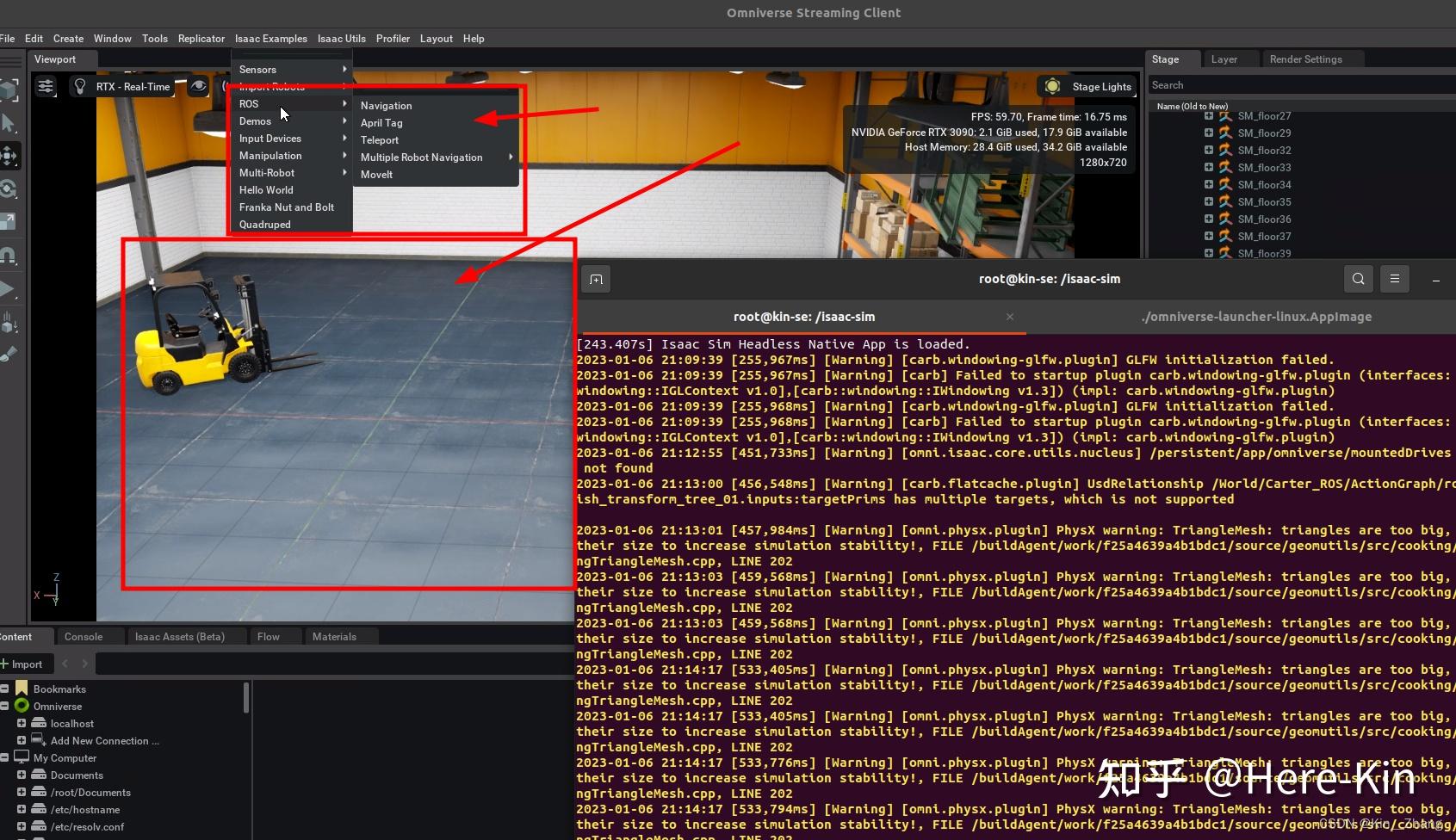The image size is (1456, 840).
Task: Open the viewport display settings sliders icon
Action: click(x=46, y=86)
